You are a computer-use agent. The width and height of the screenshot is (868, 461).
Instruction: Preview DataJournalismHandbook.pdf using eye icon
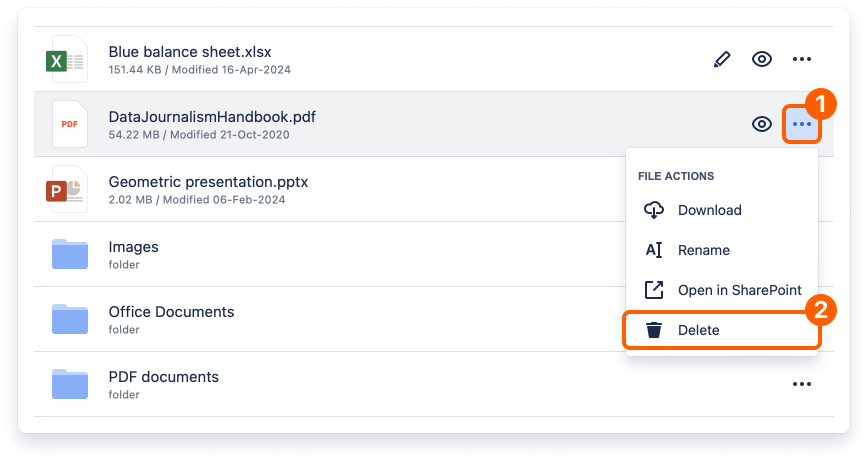pos(762,124)
